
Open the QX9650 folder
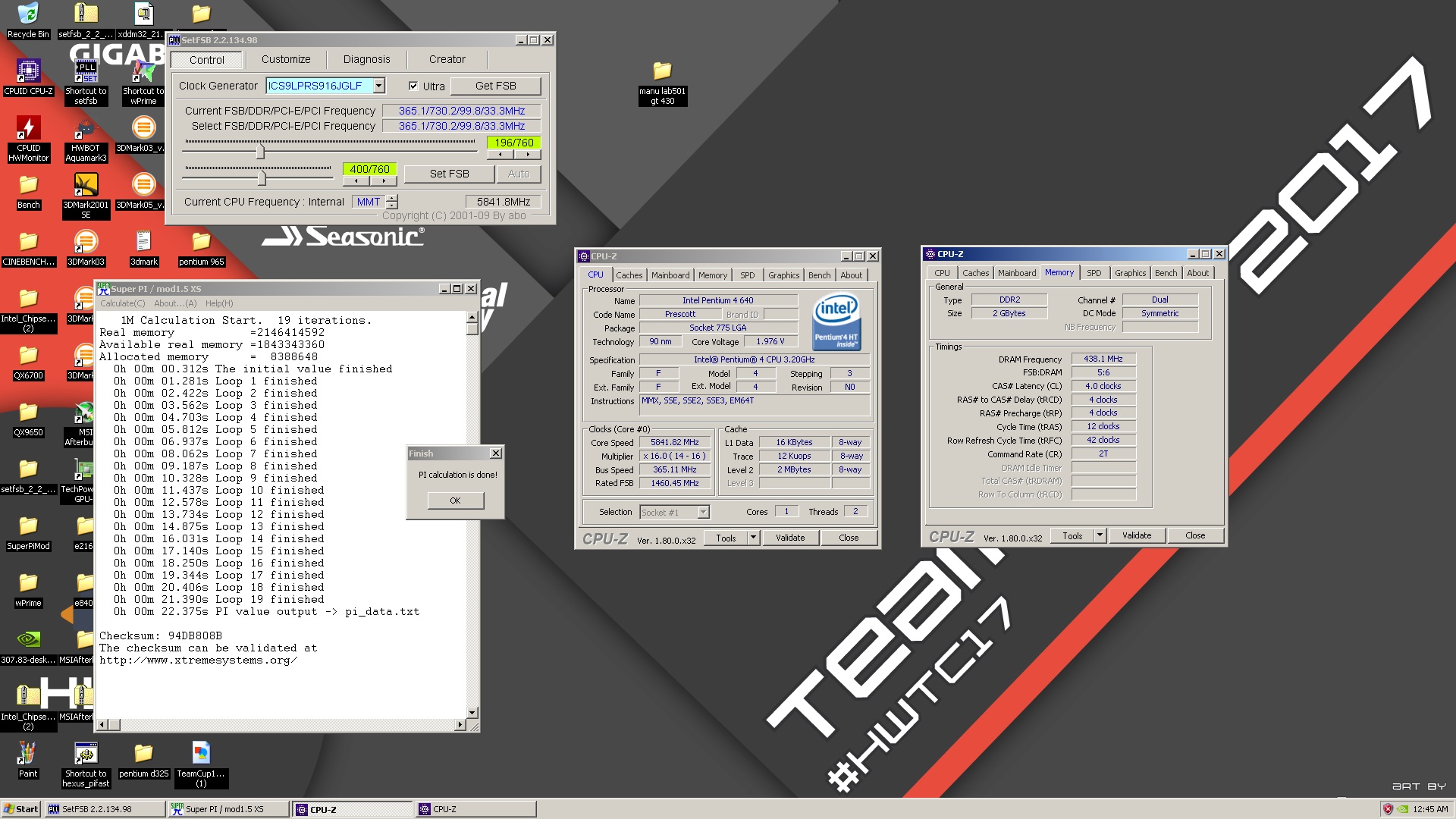28,419
